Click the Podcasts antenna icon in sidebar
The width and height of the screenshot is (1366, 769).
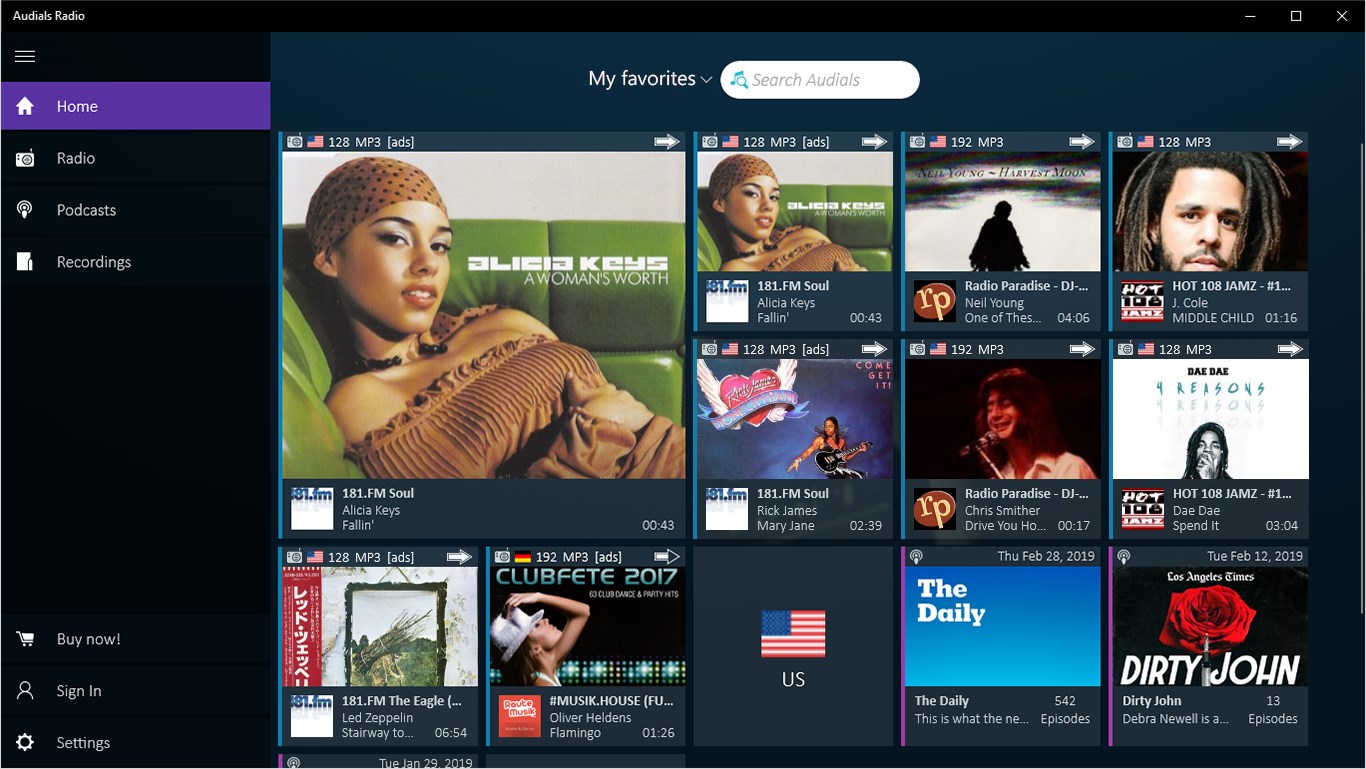[25, 210]
